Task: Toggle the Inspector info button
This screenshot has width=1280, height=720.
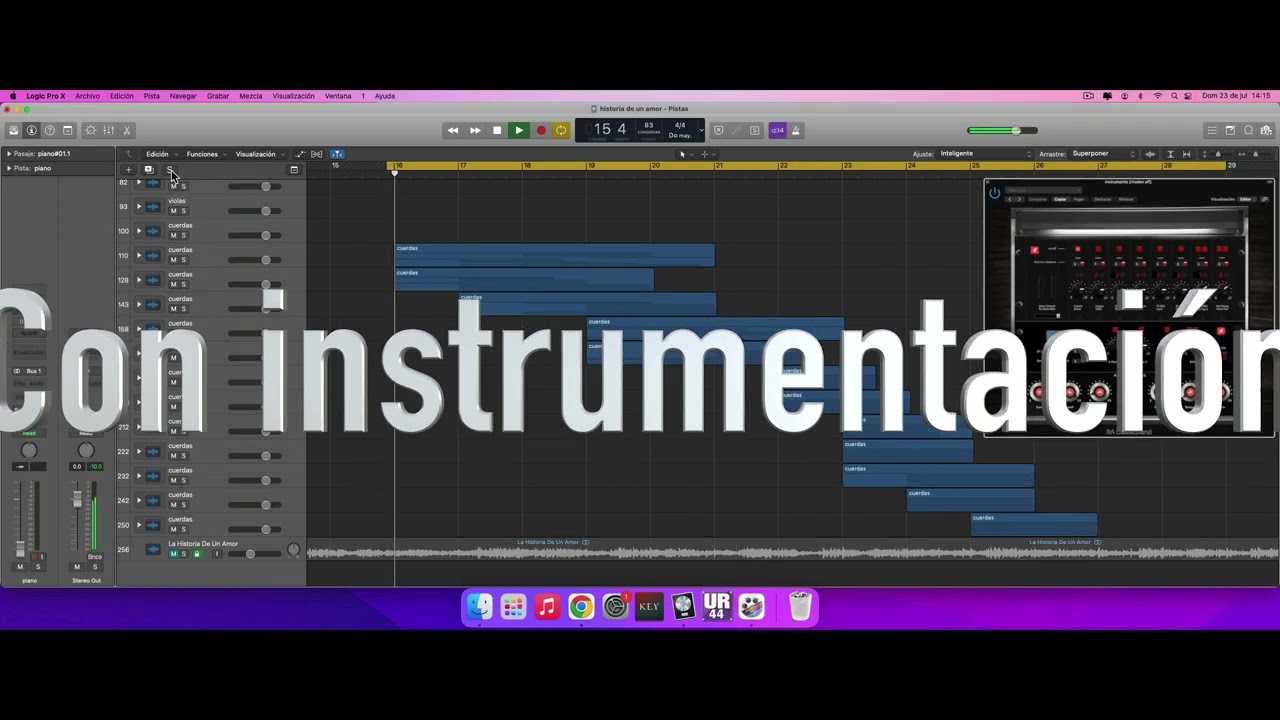Action: point(31,130)
